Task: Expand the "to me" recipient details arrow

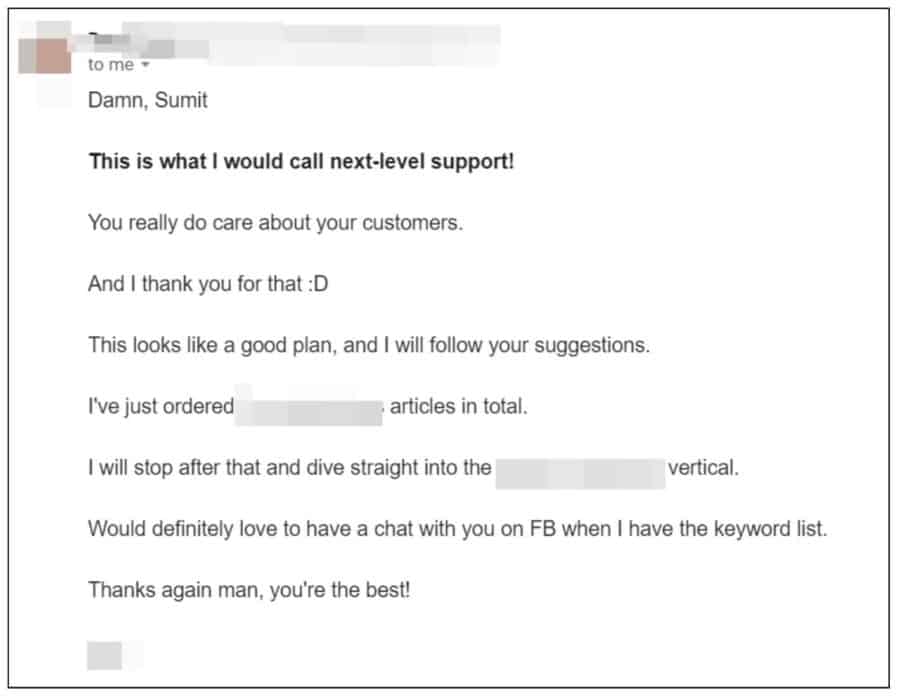Action: (x=146, y=65)
